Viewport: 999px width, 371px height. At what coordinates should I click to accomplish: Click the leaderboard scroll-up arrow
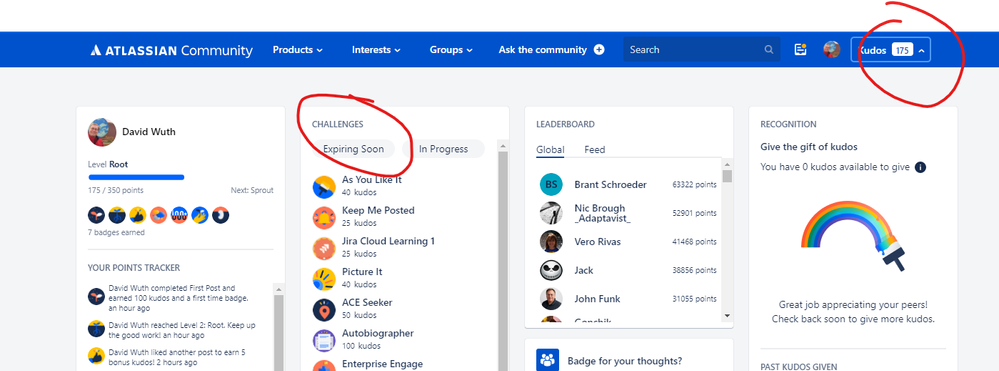point(727,163)
